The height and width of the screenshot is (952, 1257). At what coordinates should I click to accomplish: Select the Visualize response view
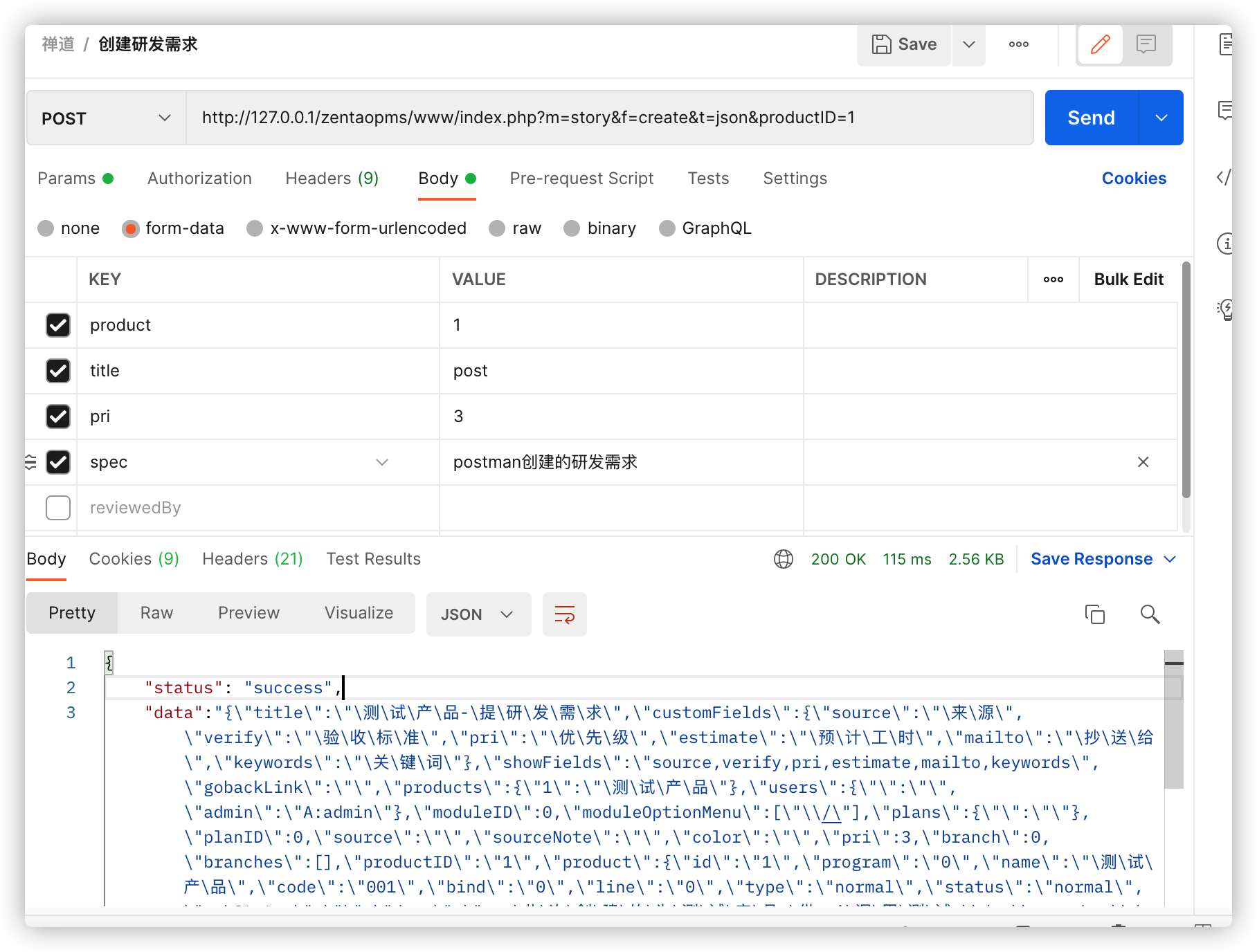pos(359,613)
